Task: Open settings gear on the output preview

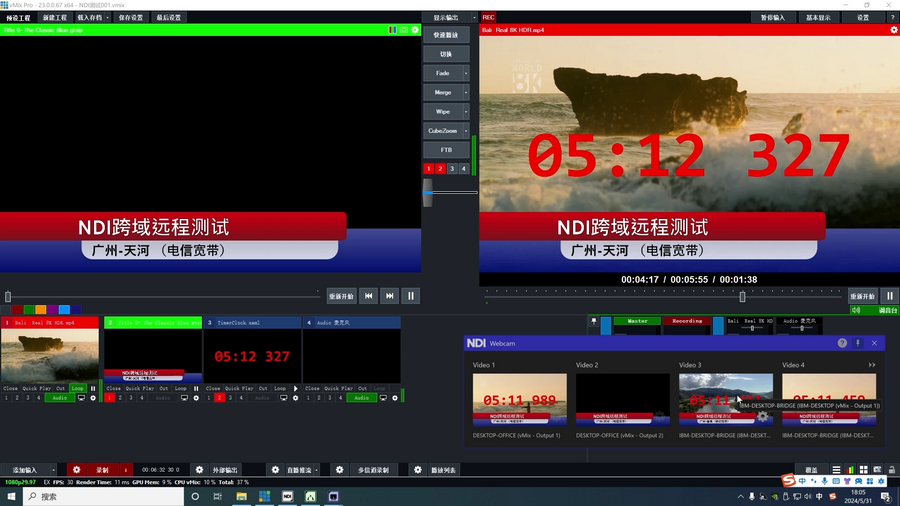Action: pos(894,30)
